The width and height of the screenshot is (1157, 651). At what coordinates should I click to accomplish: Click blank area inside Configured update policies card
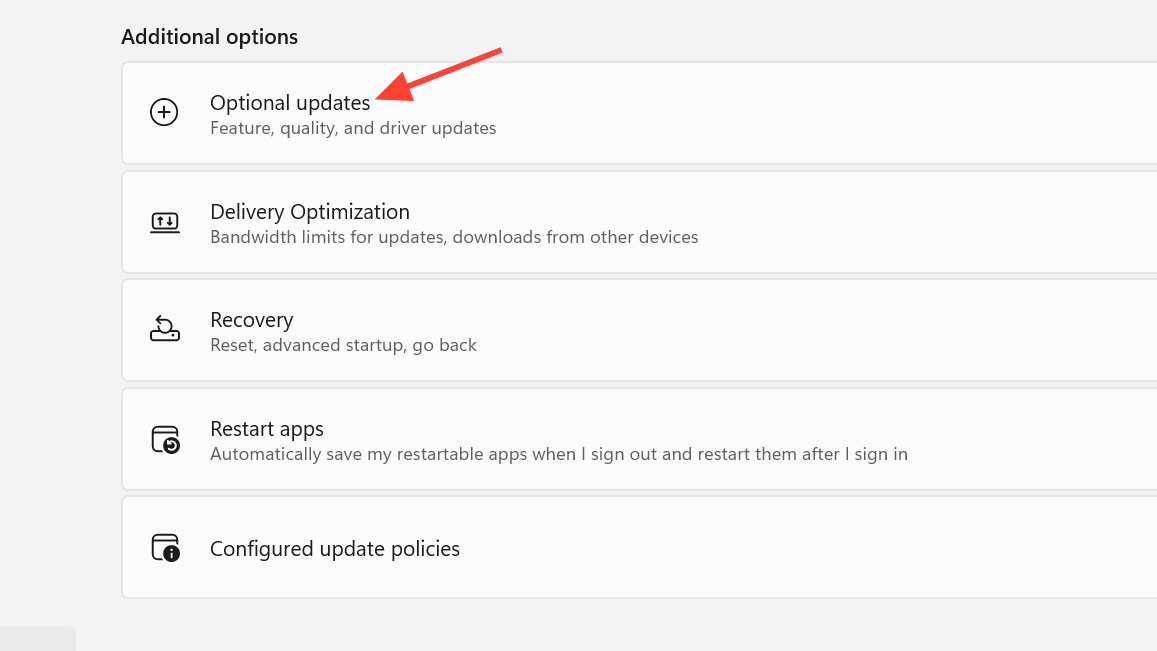[x=812, y=547]
